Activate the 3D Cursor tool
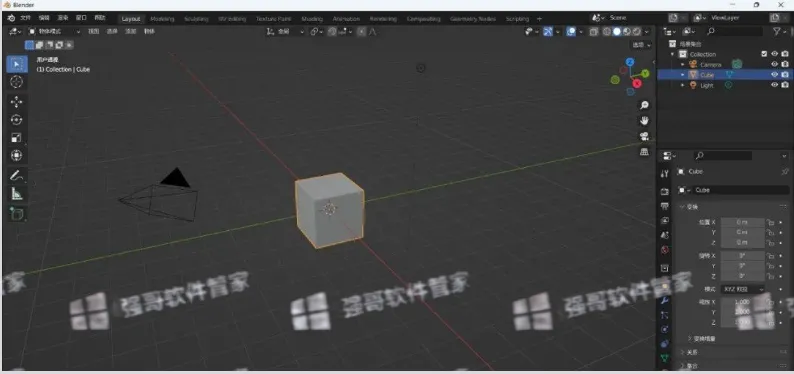Image resolution: width=794 pixels, height=374 pixels. tap(17, 82)
